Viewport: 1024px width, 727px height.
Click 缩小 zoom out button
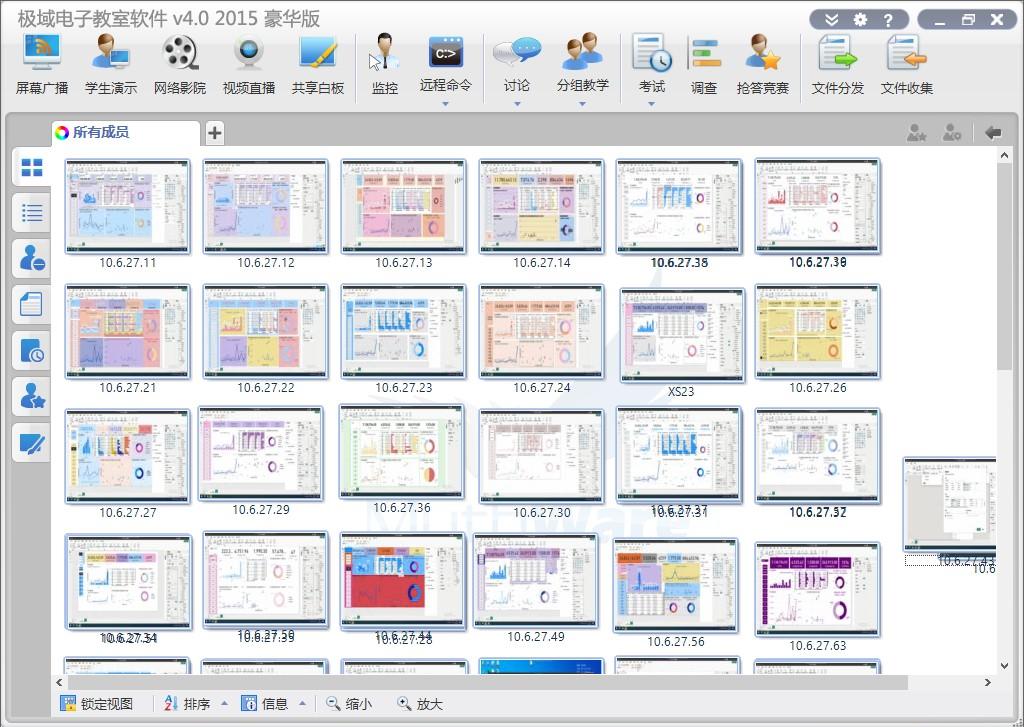click(x=348, y=704)
